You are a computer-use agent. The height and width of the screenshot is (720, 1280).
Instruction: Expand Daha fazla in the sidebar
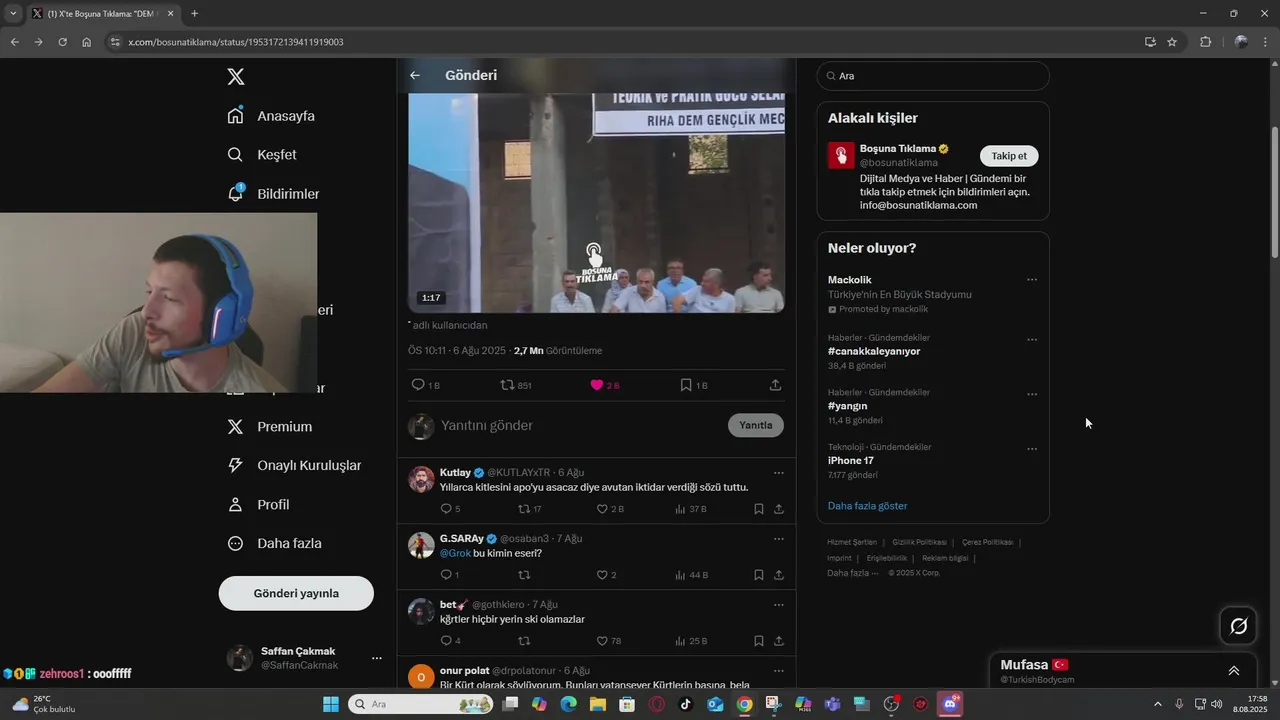click(274, 544)
